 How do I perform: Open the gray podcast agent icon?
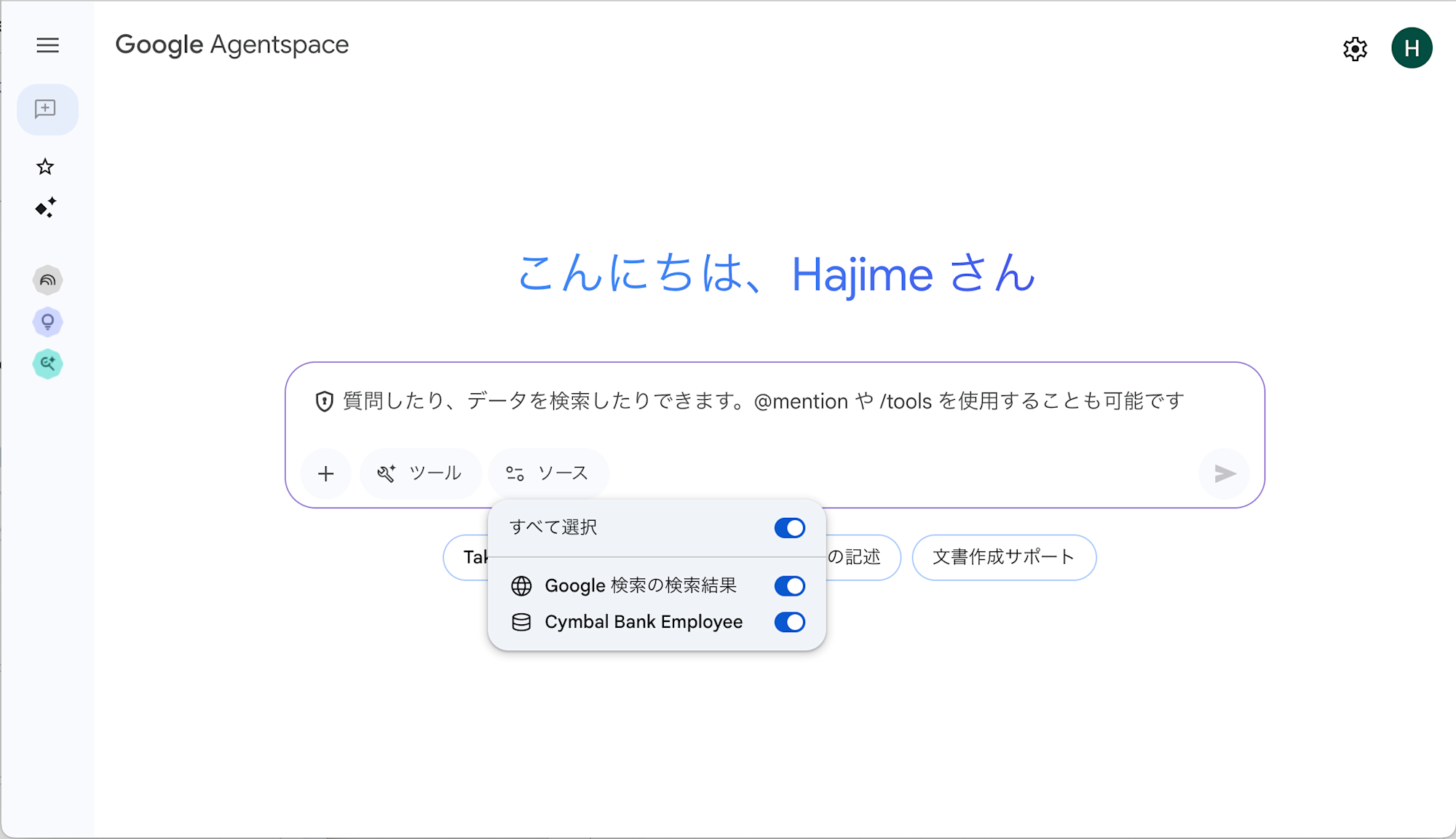[x=47, y=280]
